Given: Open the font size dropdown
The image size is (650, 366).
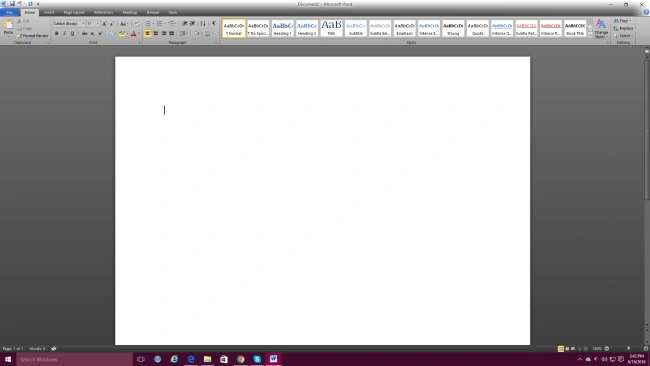Looking at the screenshot, I should (x=98, y=24).
